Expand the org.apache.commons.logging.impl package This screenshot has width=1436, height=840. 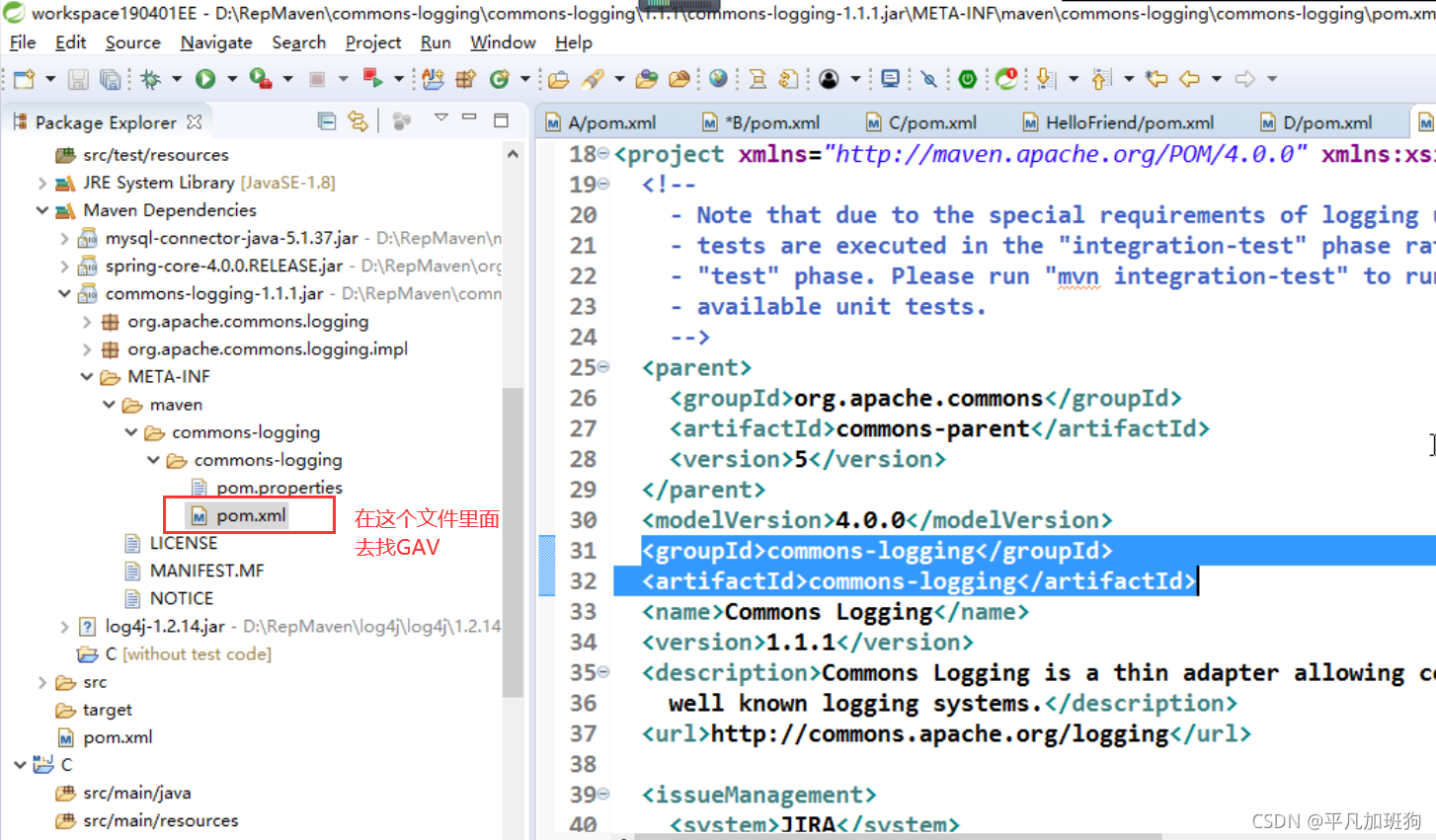point(87,348)
